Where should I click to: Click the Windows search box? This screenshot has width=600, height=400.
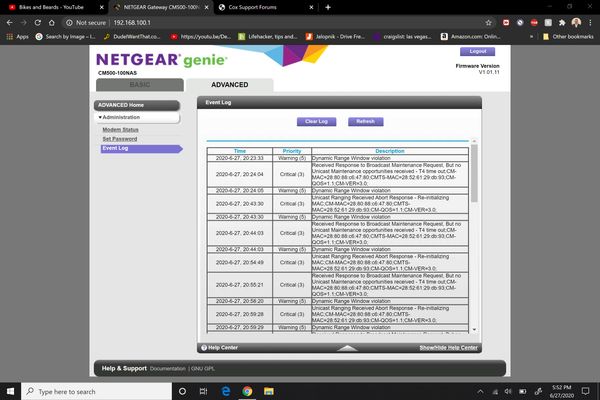pyautogui.click(x=96, y=391)
